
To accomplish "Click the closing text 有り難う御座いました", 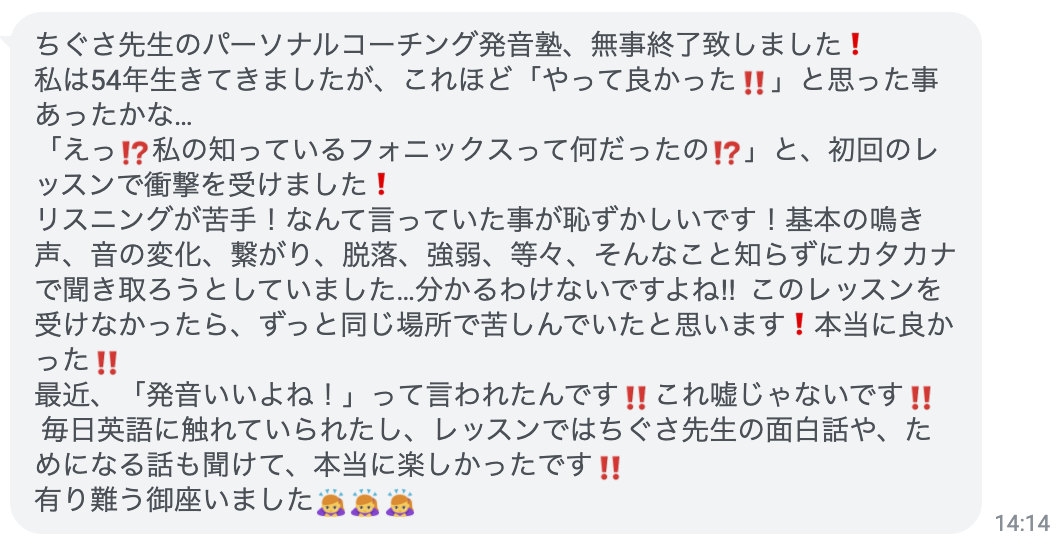I will click(x=173, y=501).
